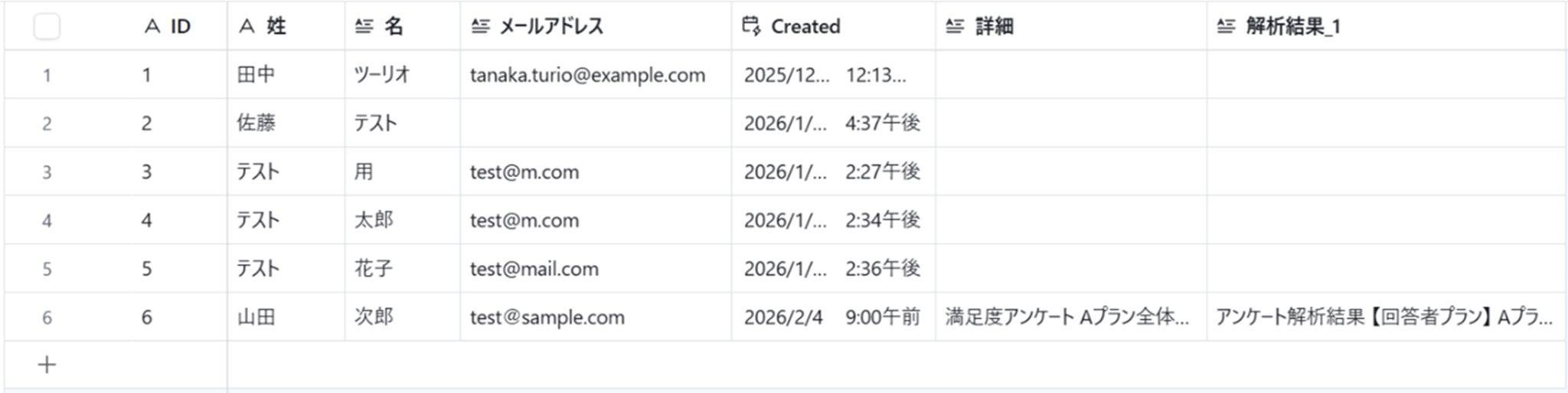Click the long-text icon beside 詳細 header
Screen dimensions: 1568x393
coord(955,27)
